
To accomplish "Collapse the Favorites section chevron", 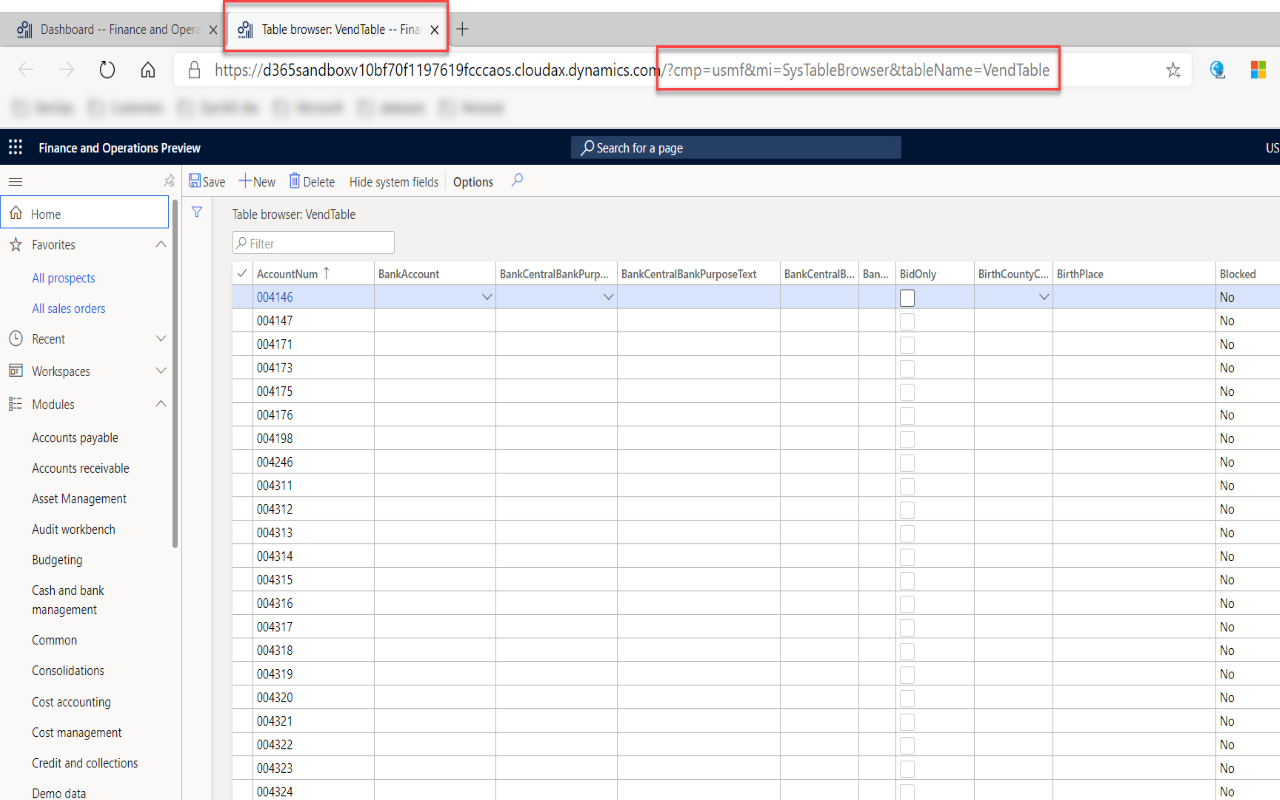I will pos(160,244).
